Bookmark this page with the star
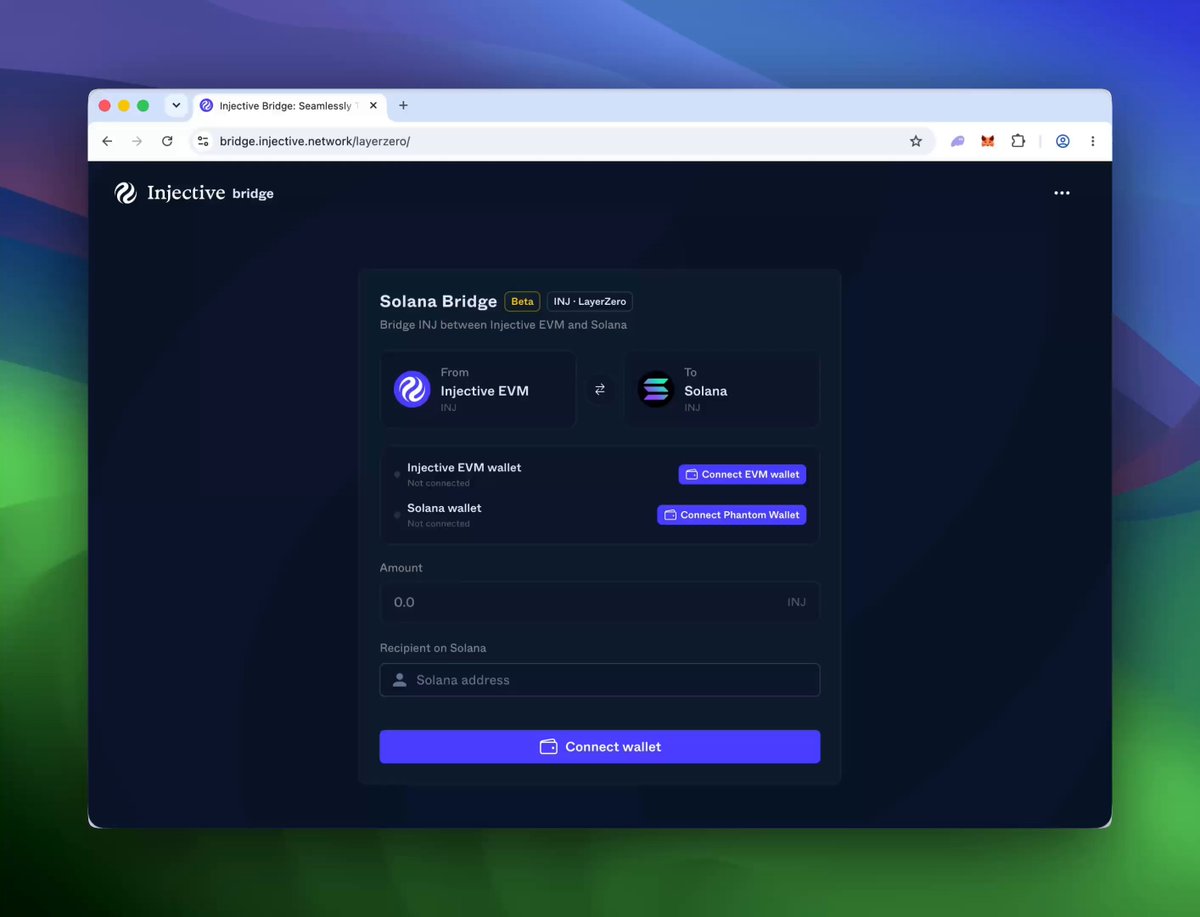The height and width of the screenshot is (917, 1200). coord(916,141)
